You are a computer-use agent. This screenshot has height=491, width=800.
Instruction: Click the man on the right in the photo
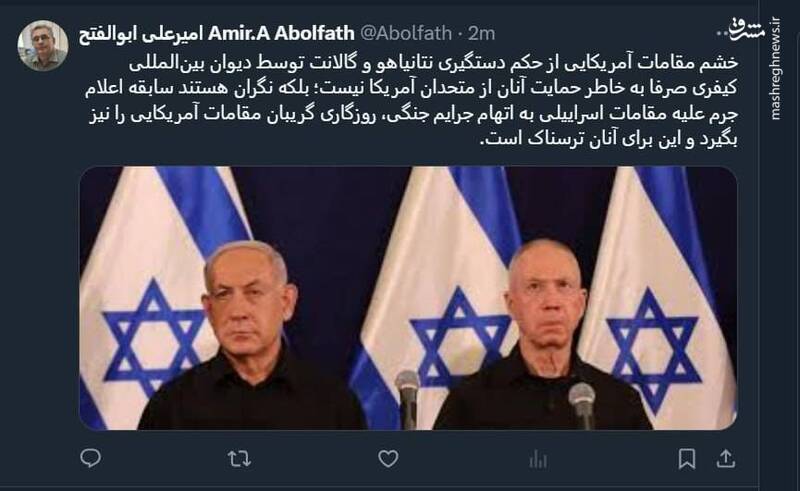(543, 335)
